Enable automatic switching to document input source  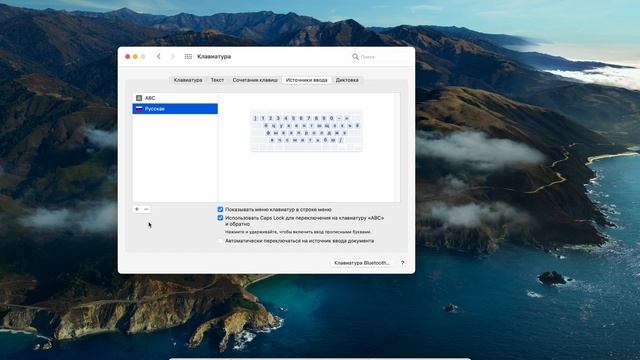click(x=220, y=241)
